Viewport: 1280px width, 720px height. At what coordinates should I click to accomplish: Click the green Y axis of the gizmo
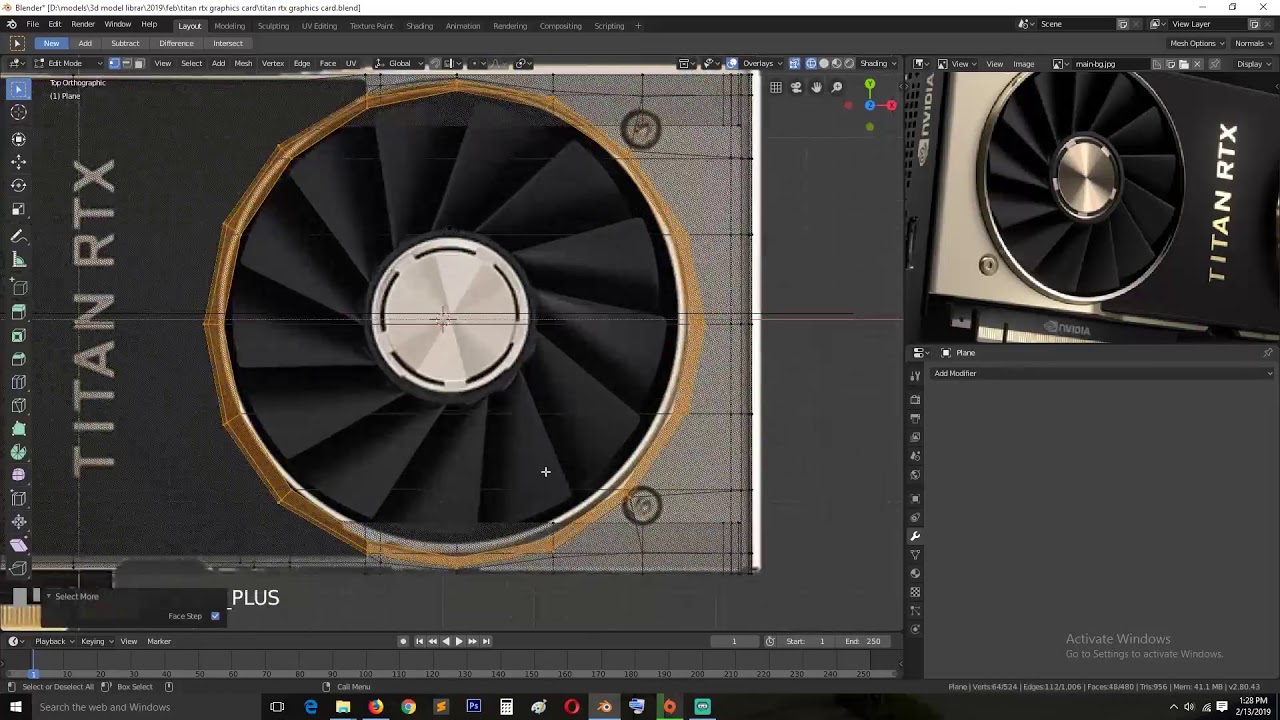(x=870, y=85)
